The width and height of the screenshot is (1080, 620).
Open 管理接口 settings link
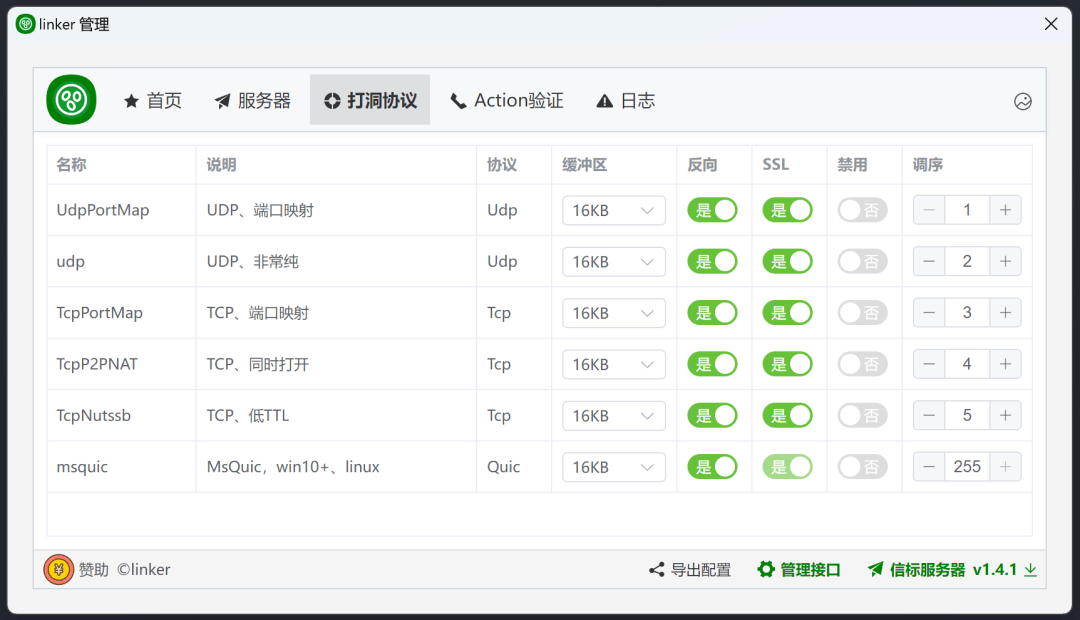pos(799,570)
